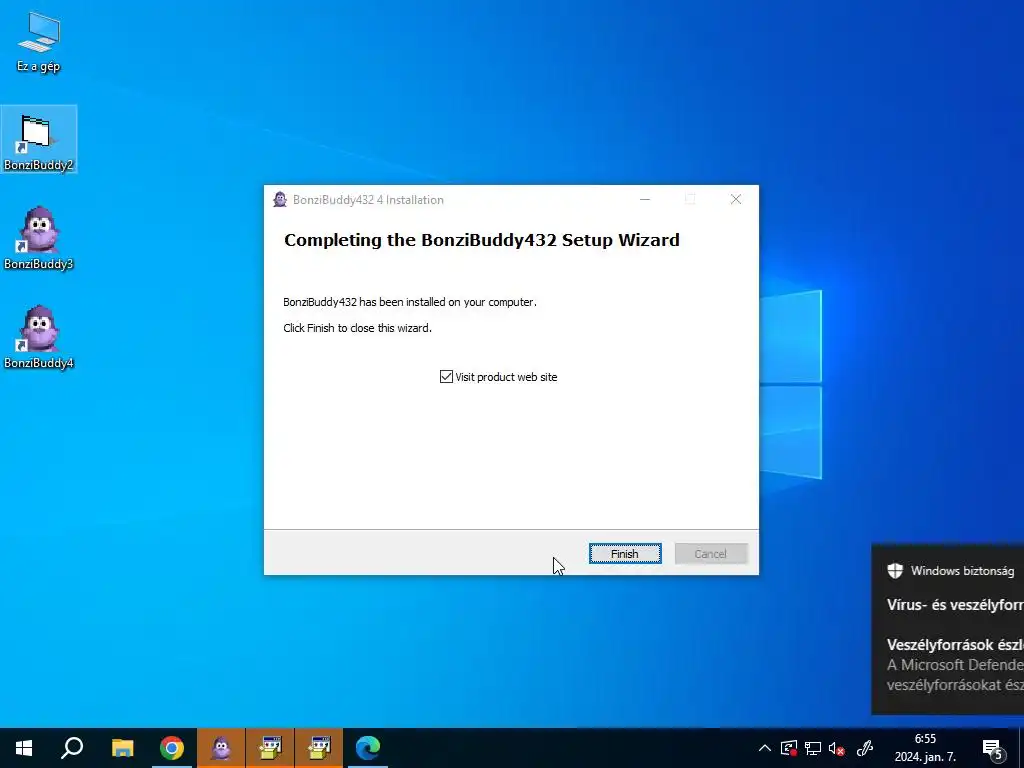Screen dimensions: 1024x768
Task: Close the BonziBuddy432 Installation window
Action: tap(736, 199)
